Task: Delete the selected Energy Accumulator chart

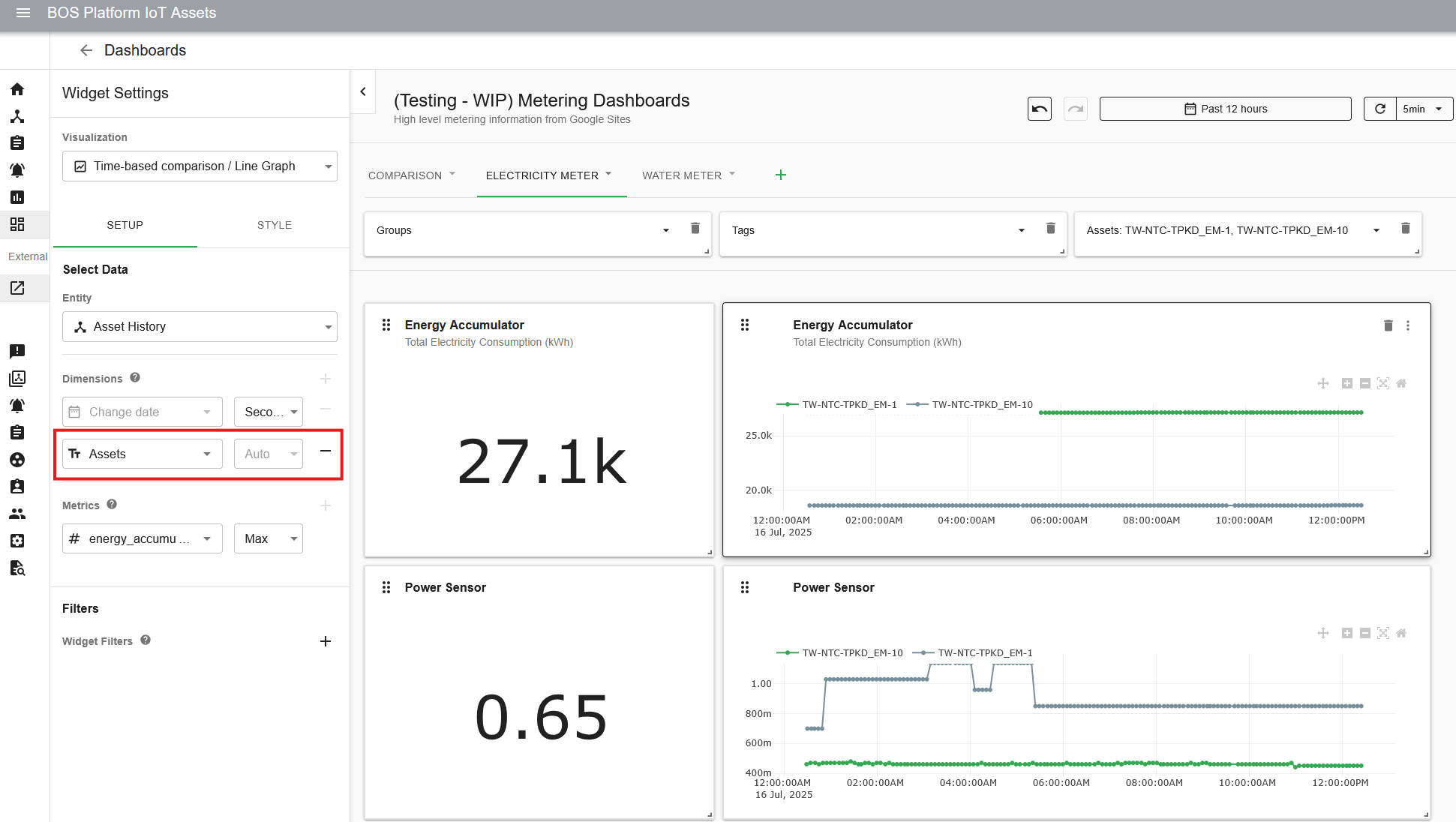Action: pos(1388,325)
